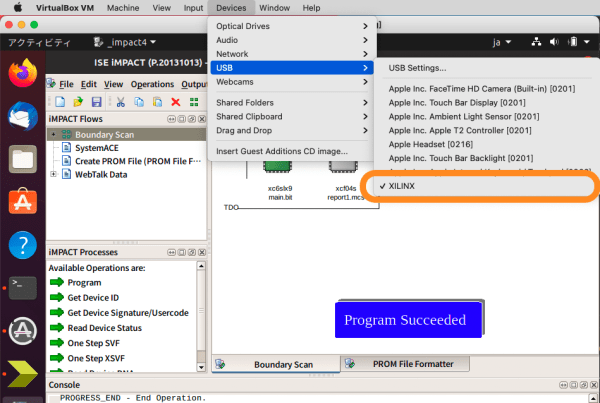Click the Paste toolbar icon
600x403 pixels.
(157, 102)
